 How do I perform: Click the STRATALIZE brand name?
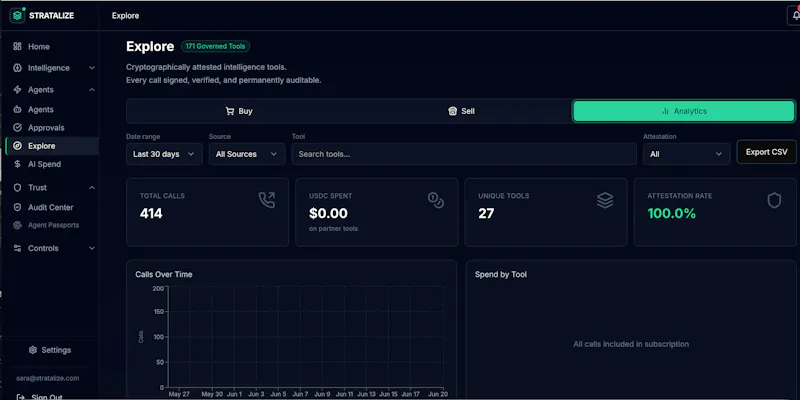point(52,16)
